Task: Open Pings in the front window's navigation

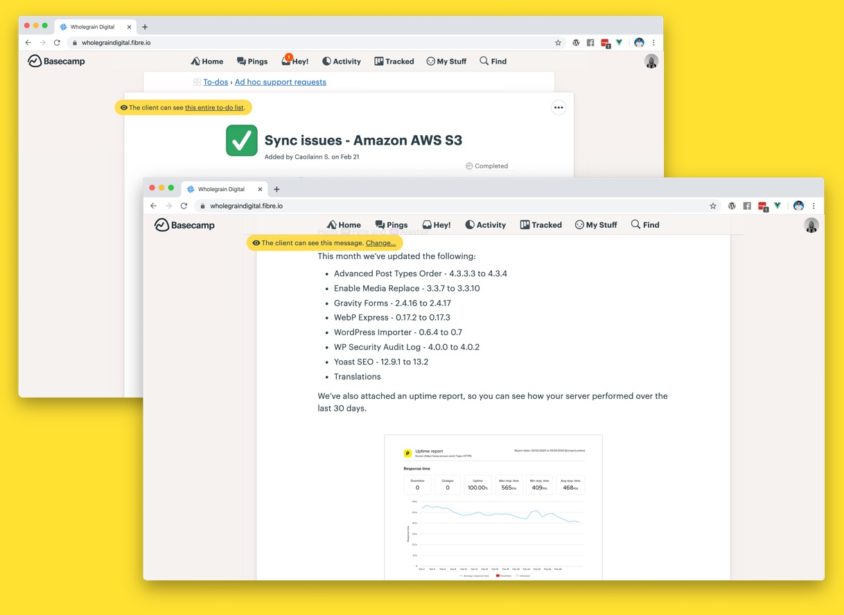Action: click(x=391, y=225)
